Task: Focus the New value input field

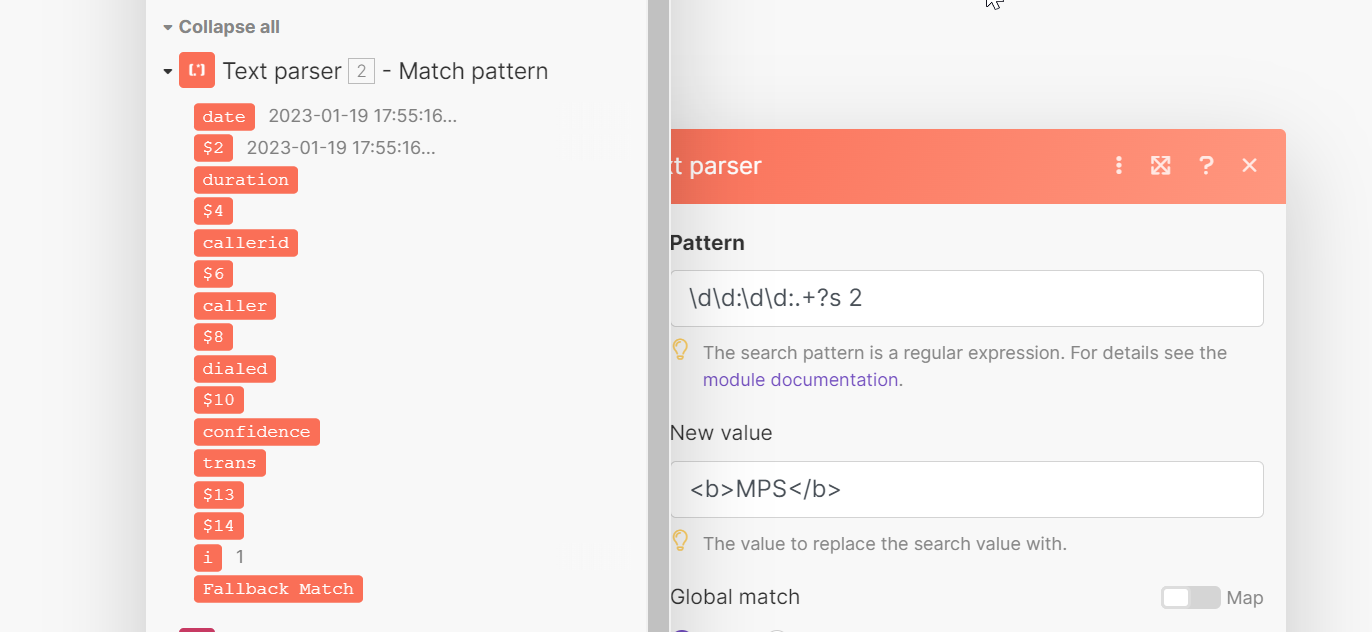Action: (x=966, y=489)
